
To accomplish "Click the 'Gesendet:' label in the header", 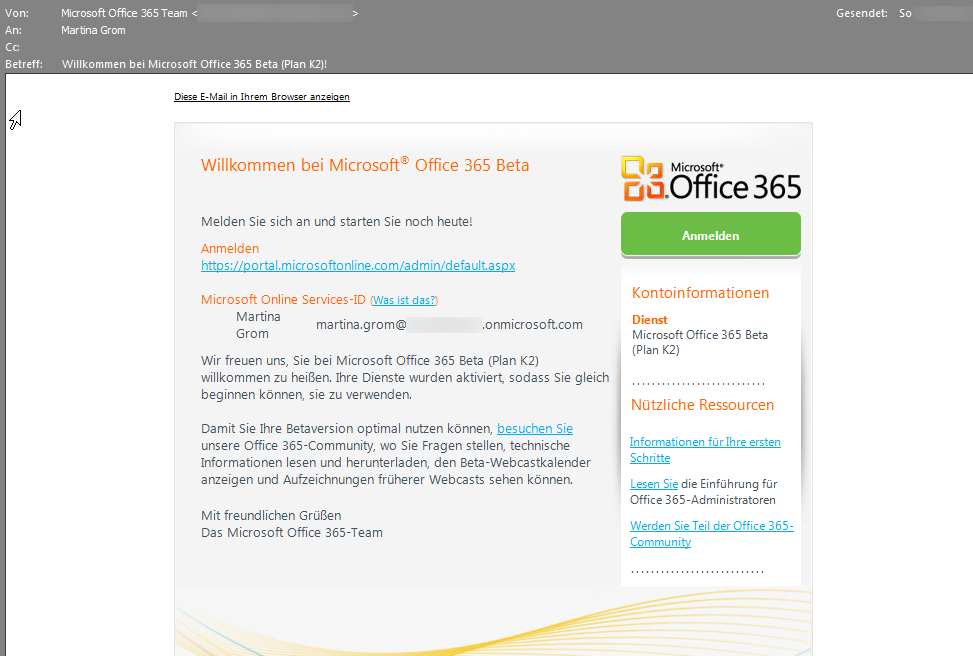I will point(861,13).
